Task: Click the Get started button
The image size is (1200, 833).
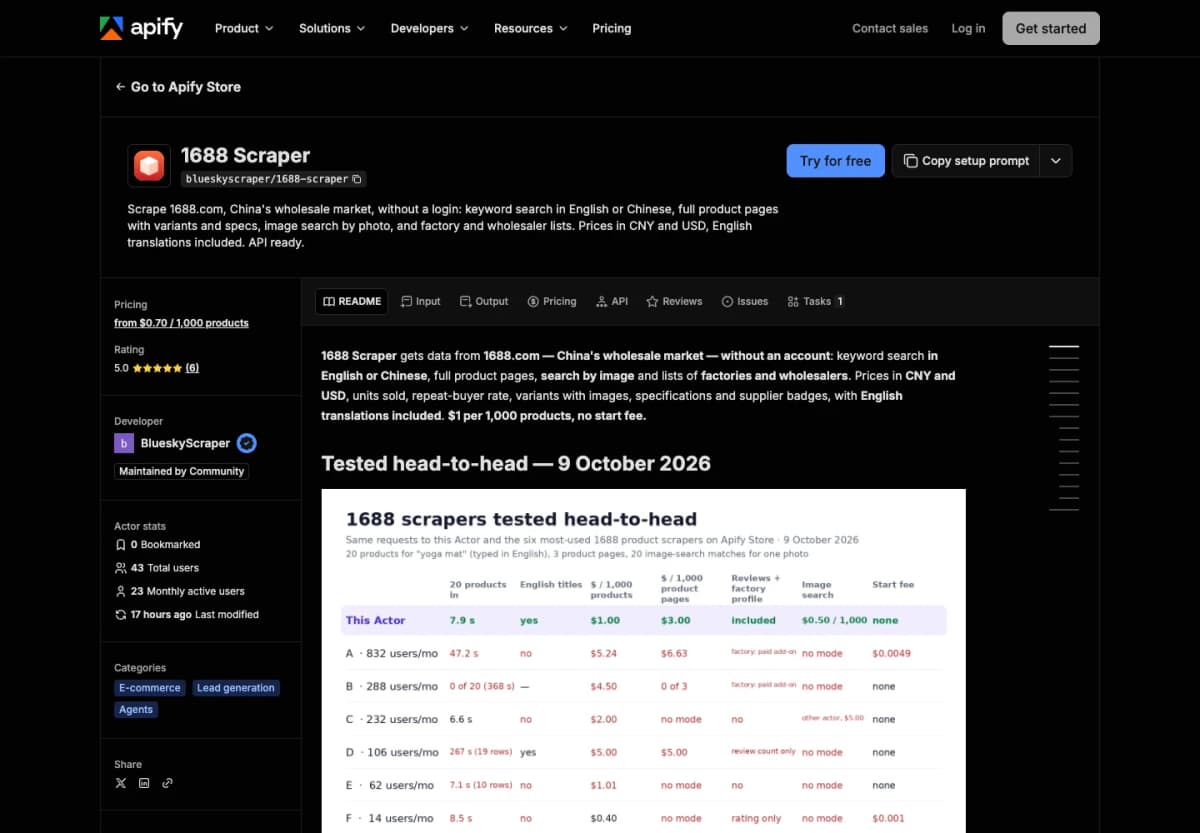Action: pos(1051,28)
